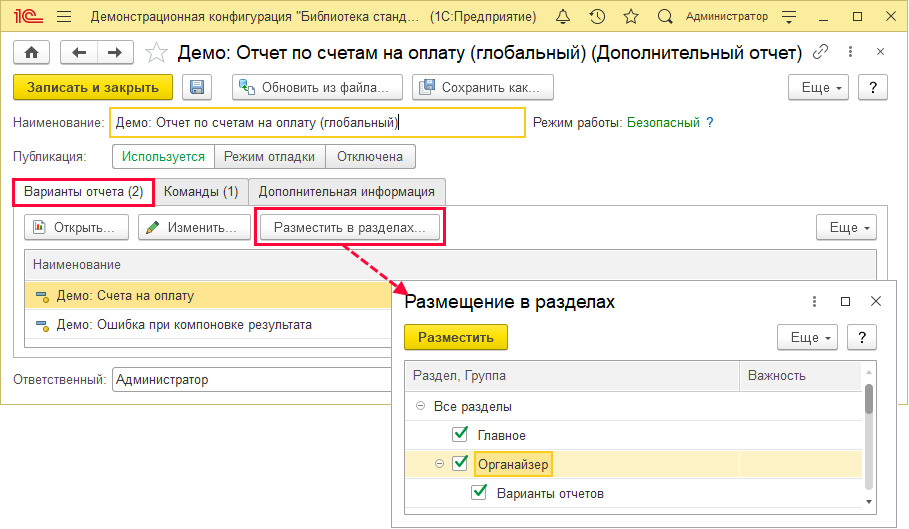
Task: Set publication to Отключена
Action: (x=370, y=156)
